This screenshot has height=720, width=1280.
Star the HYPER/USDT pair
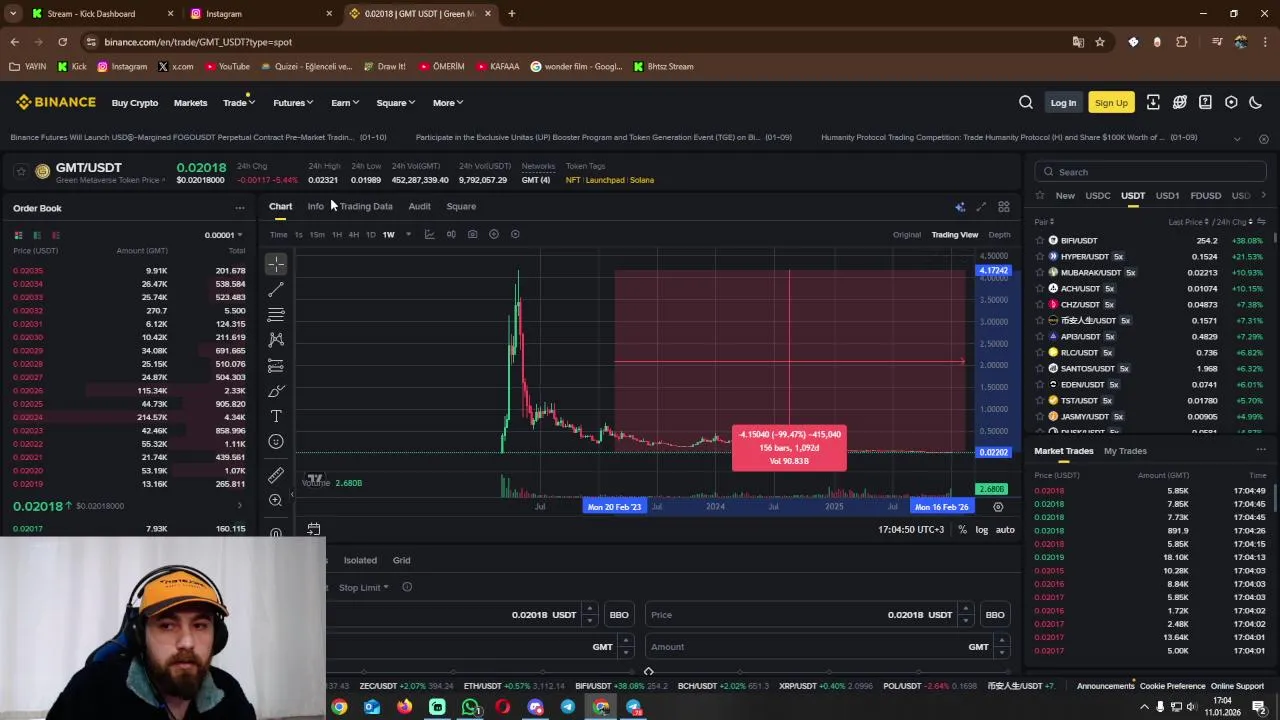coord(1040,257)
